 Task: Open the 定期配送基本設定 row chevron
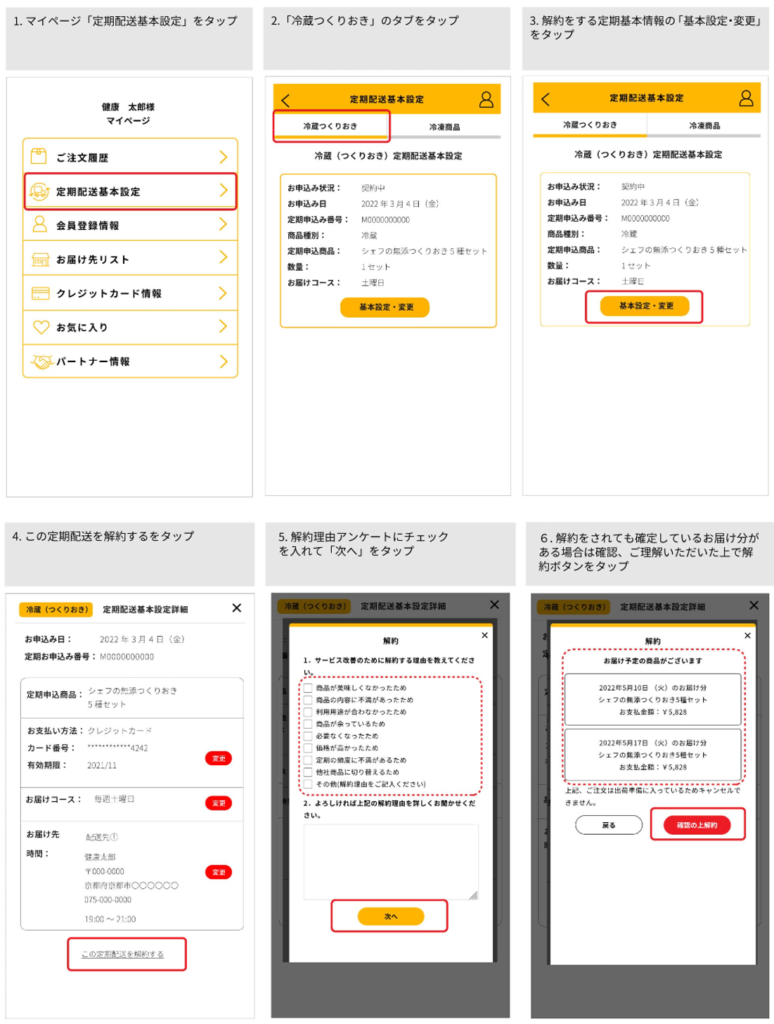tap(223, 190)
